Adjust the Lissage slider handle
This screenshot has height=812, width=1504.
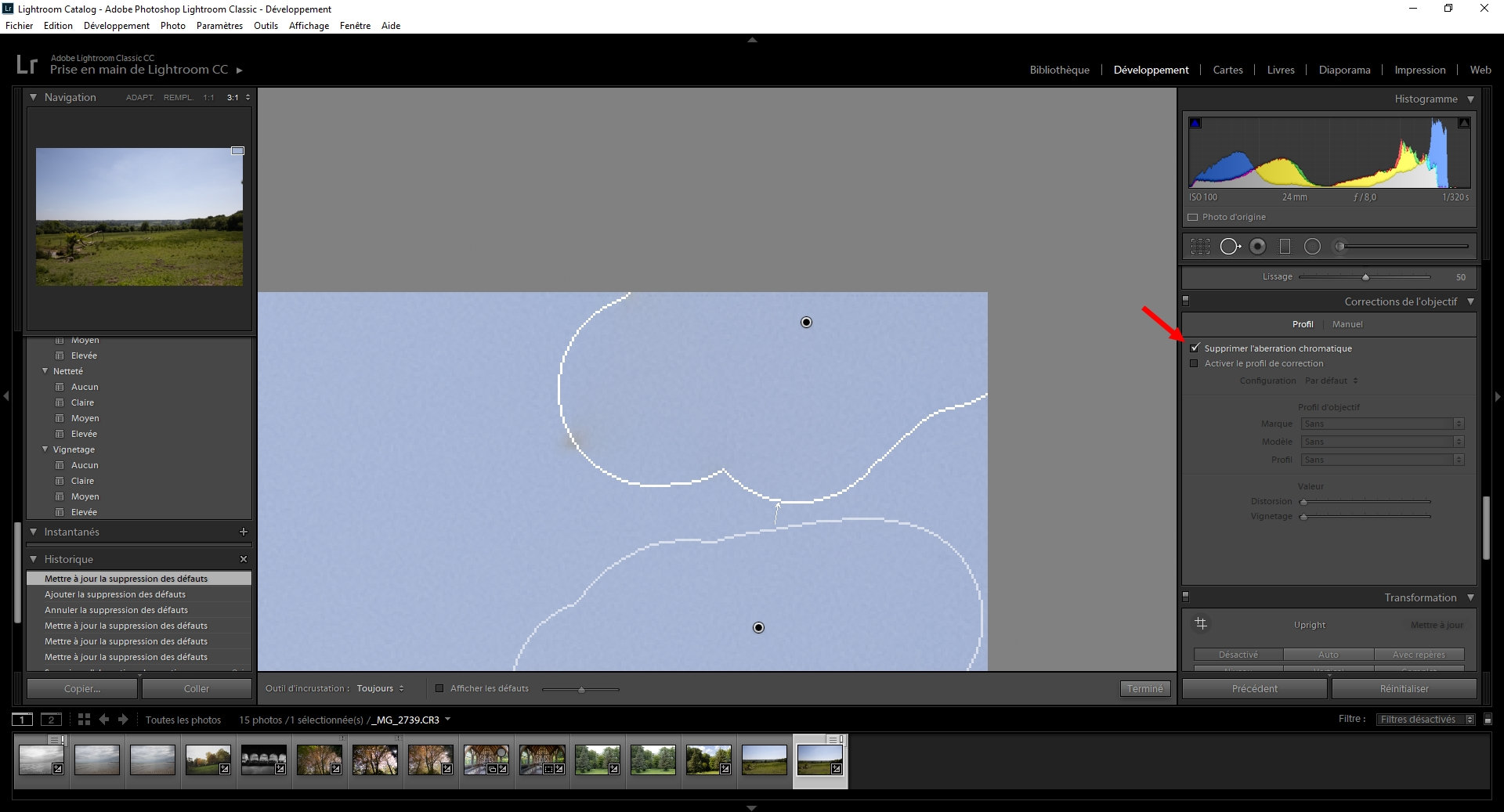pos(1365,277)
